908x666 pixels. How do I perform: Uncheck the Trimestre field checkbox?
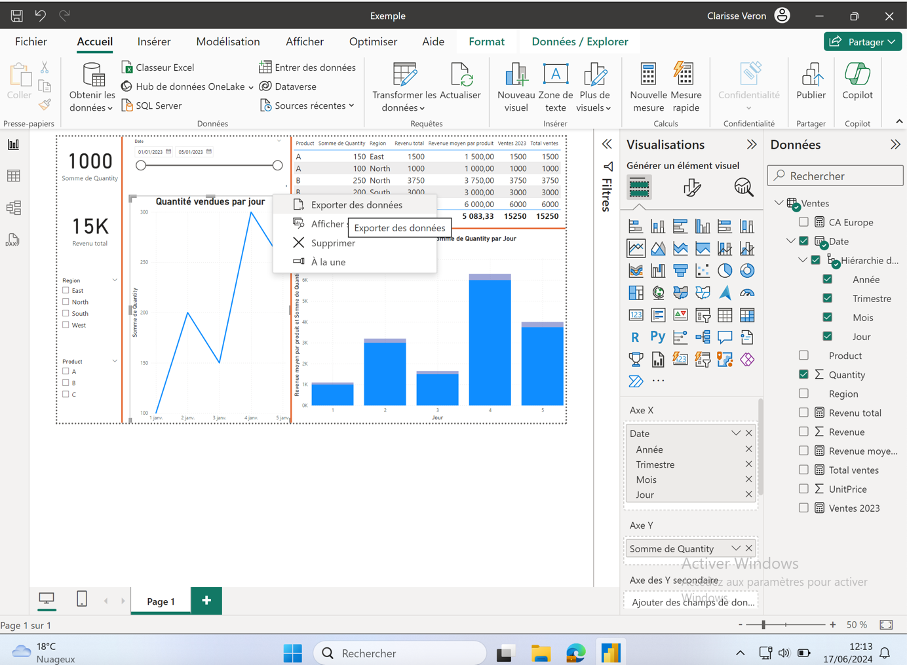[828, 298]
